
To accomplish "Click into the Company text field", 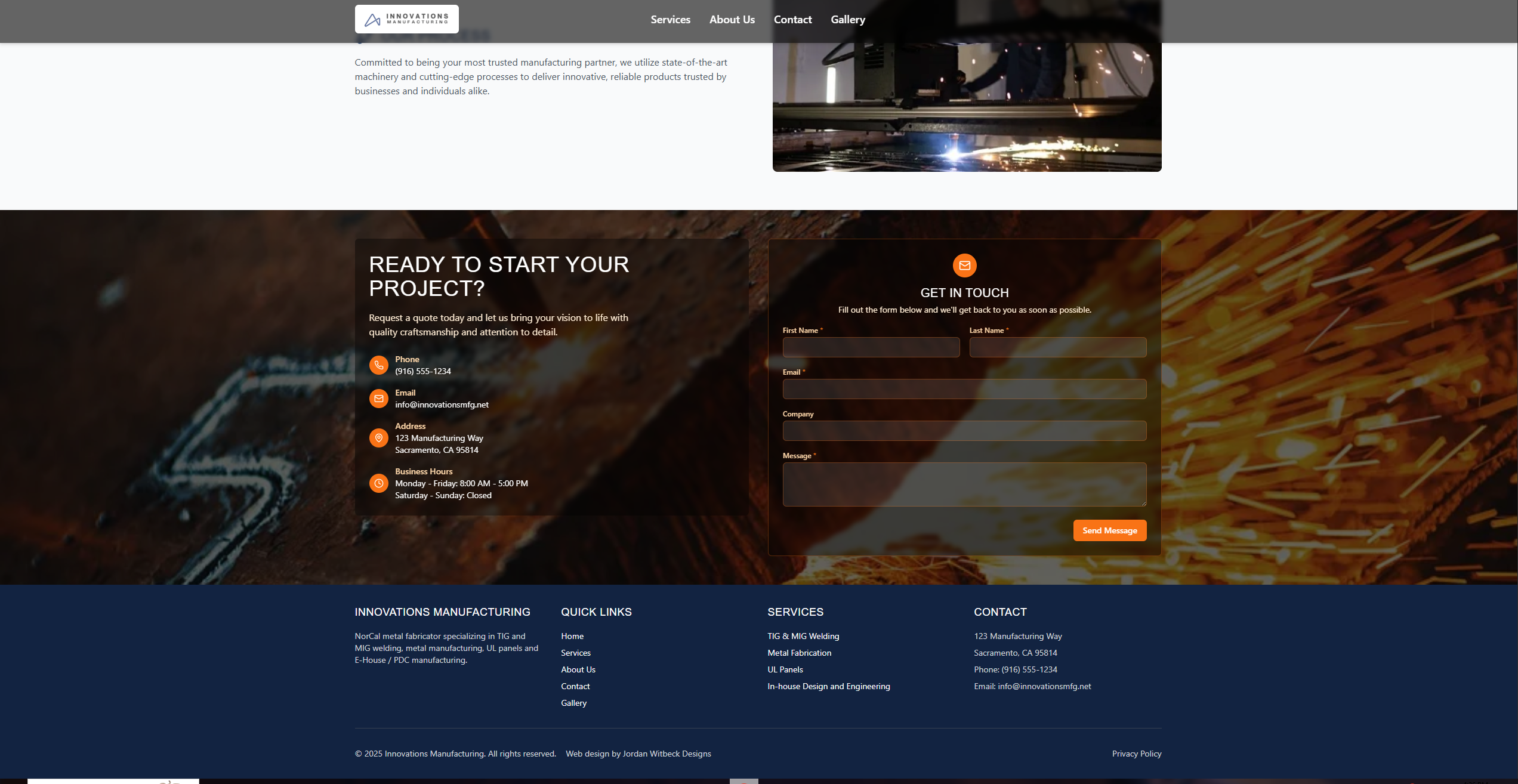I will 964,431.
